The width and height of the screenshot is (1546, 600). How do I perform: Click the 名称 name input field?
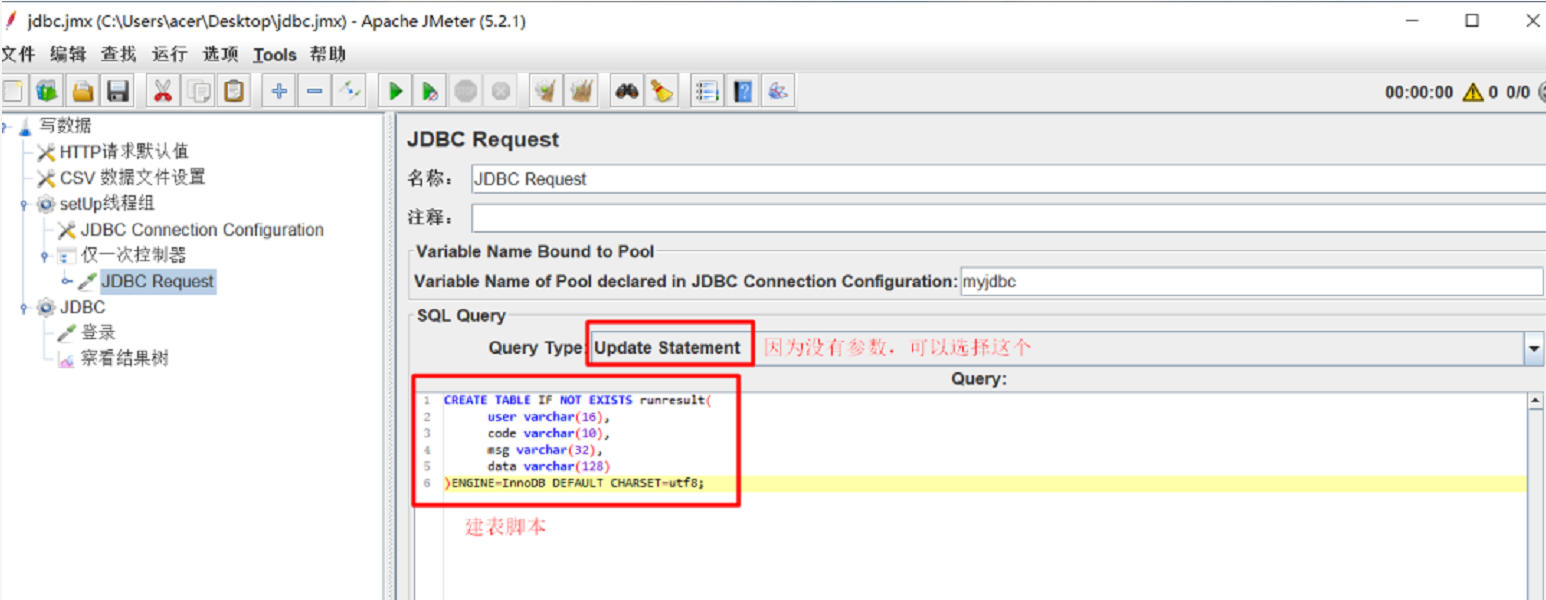1008,179
